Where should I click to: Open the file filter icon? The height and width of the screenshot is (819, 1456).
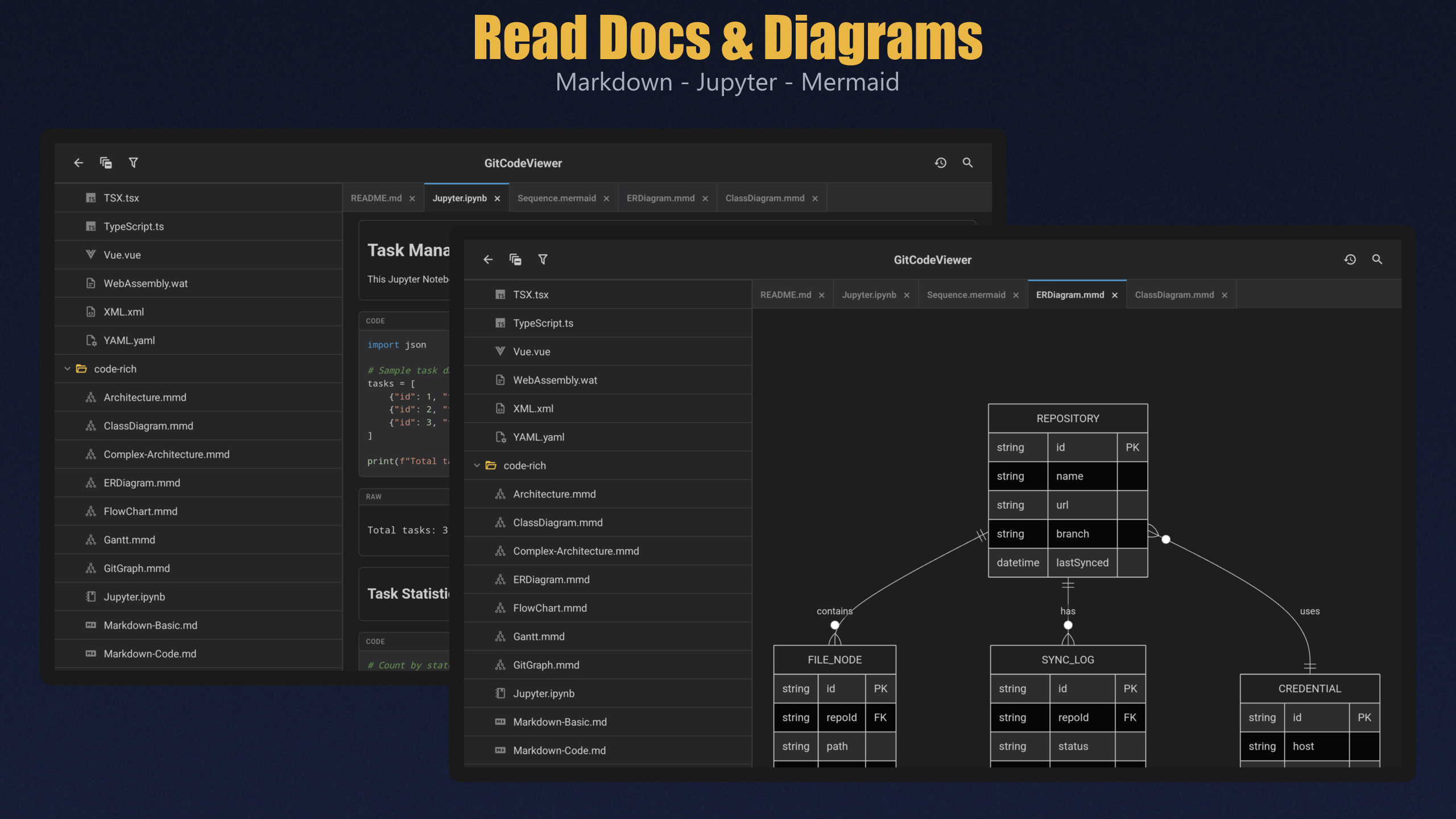[543, 259]
